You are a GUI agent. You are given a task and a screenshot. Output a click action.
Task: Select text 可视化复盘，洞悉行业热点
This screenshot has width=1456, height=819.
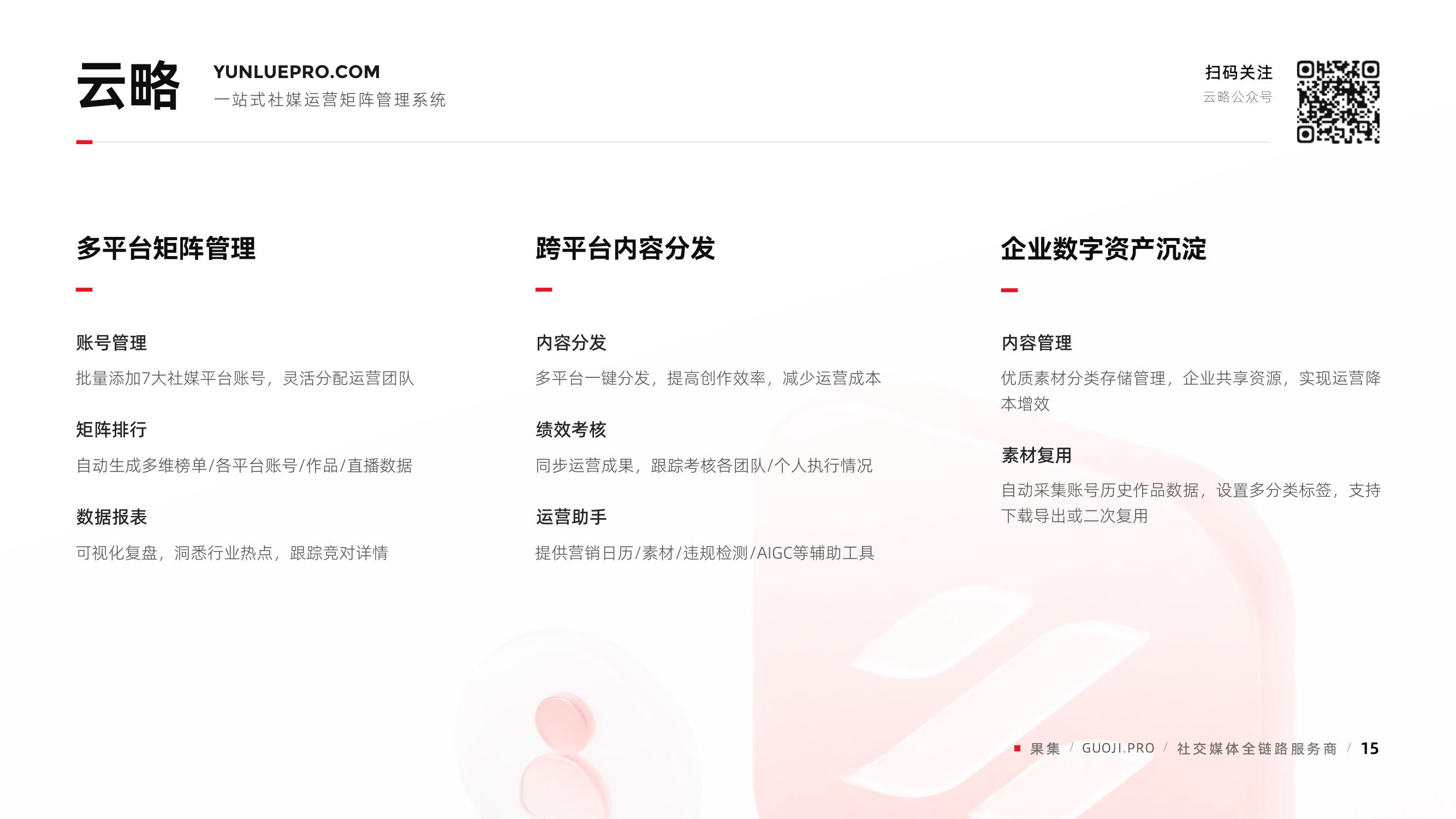(175, 553)
